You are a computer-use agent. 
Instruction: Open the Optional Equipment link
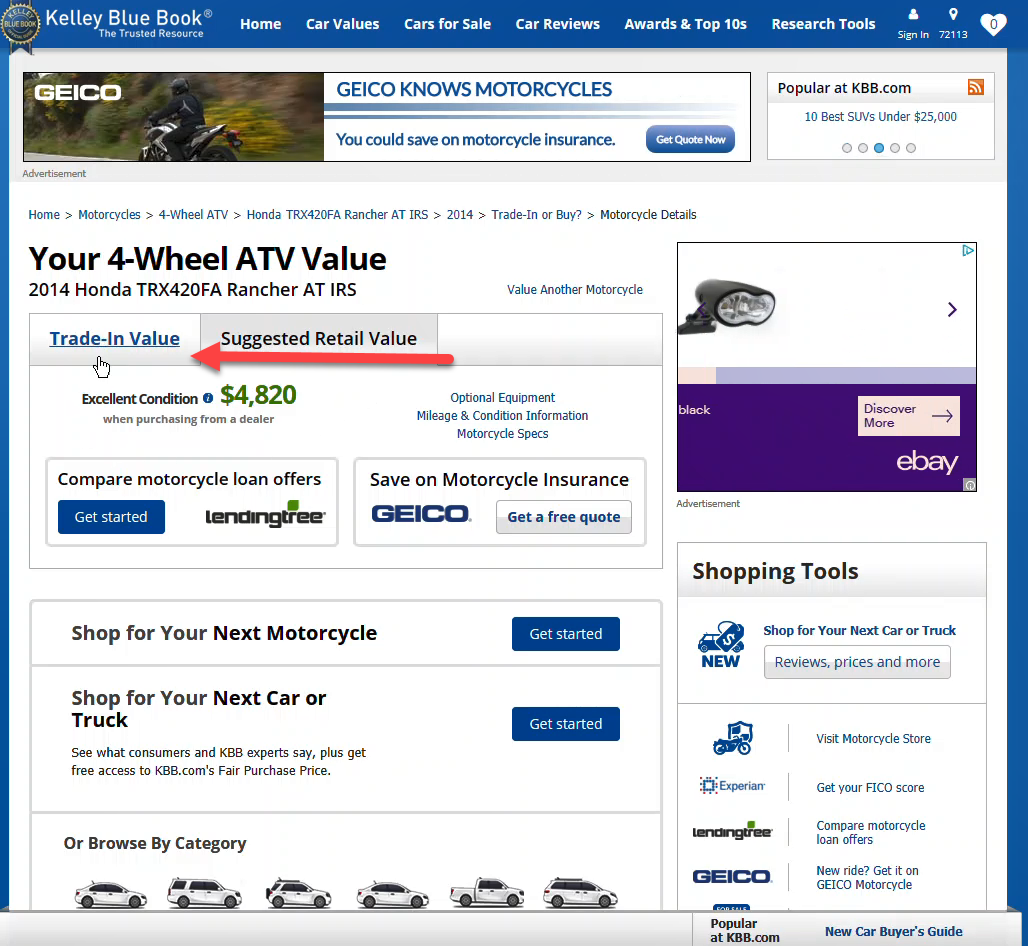tap(502, 398)
